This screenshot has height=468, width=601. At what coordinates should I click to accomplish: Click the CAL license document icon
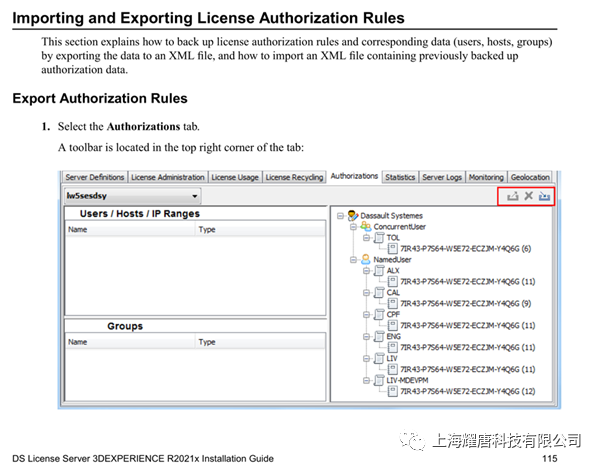(x=379, y=292)
